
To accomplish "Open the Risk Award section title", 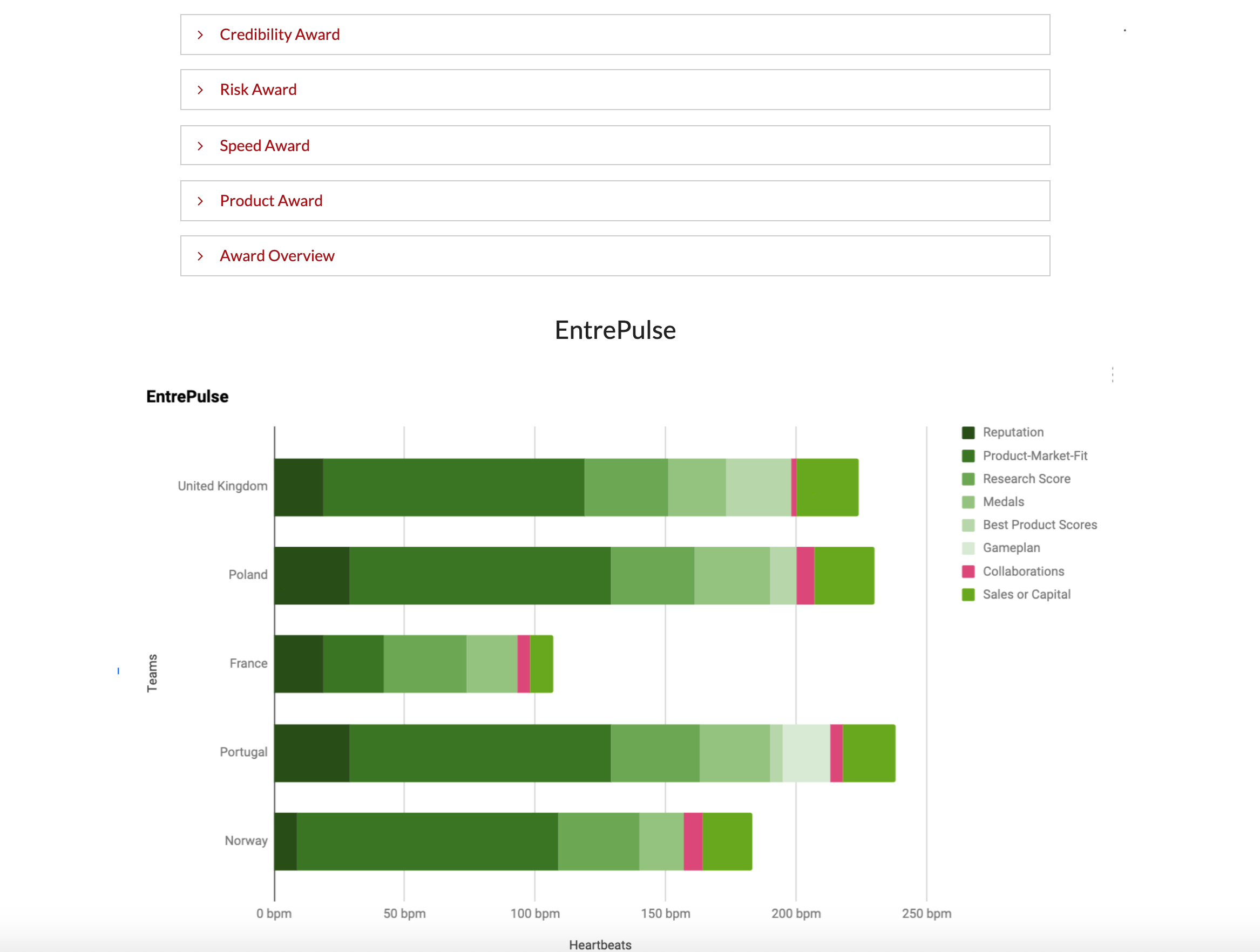I will tap(258, 90).
